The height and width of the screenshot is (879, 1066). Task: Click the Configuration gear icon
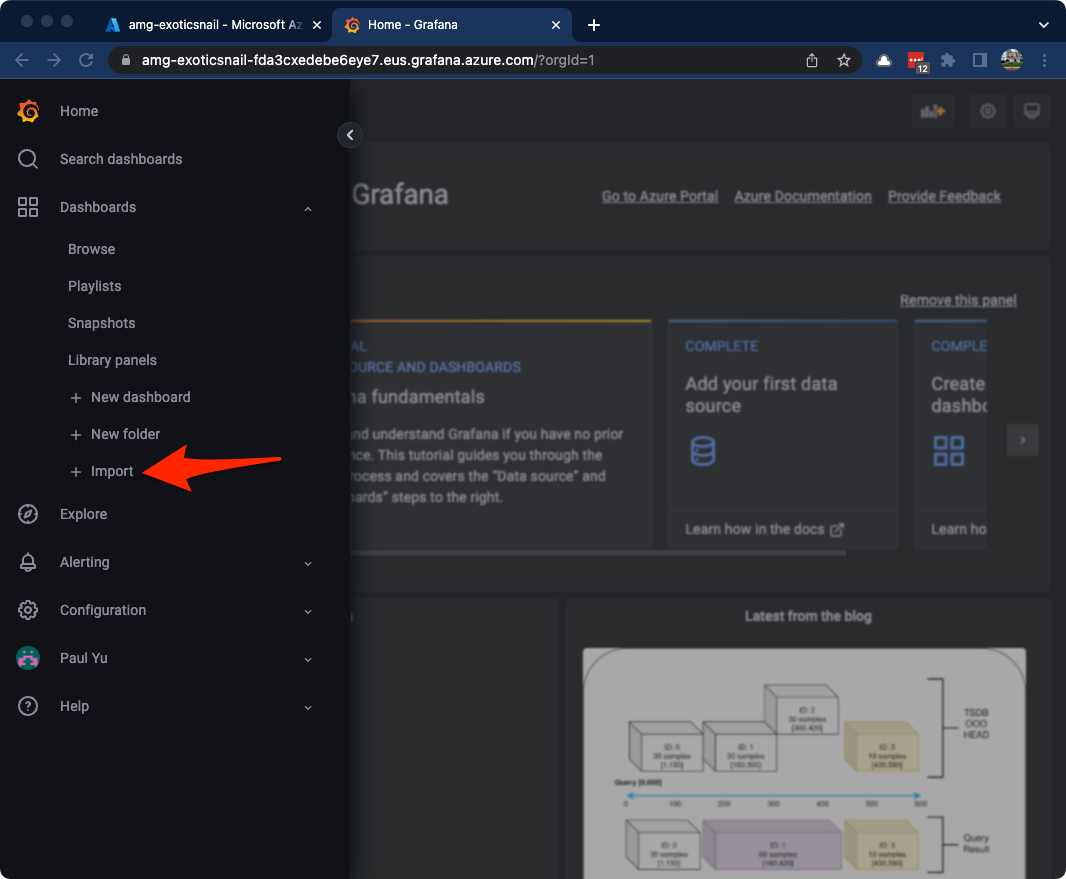point(28,610)
